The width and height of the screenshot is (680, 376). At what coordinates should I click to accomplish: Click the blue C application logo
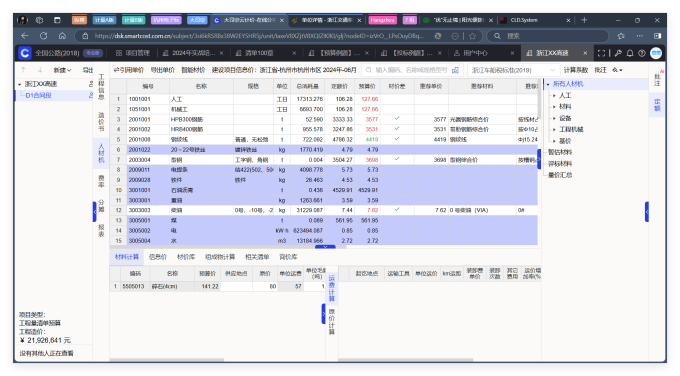pos(25,53)
